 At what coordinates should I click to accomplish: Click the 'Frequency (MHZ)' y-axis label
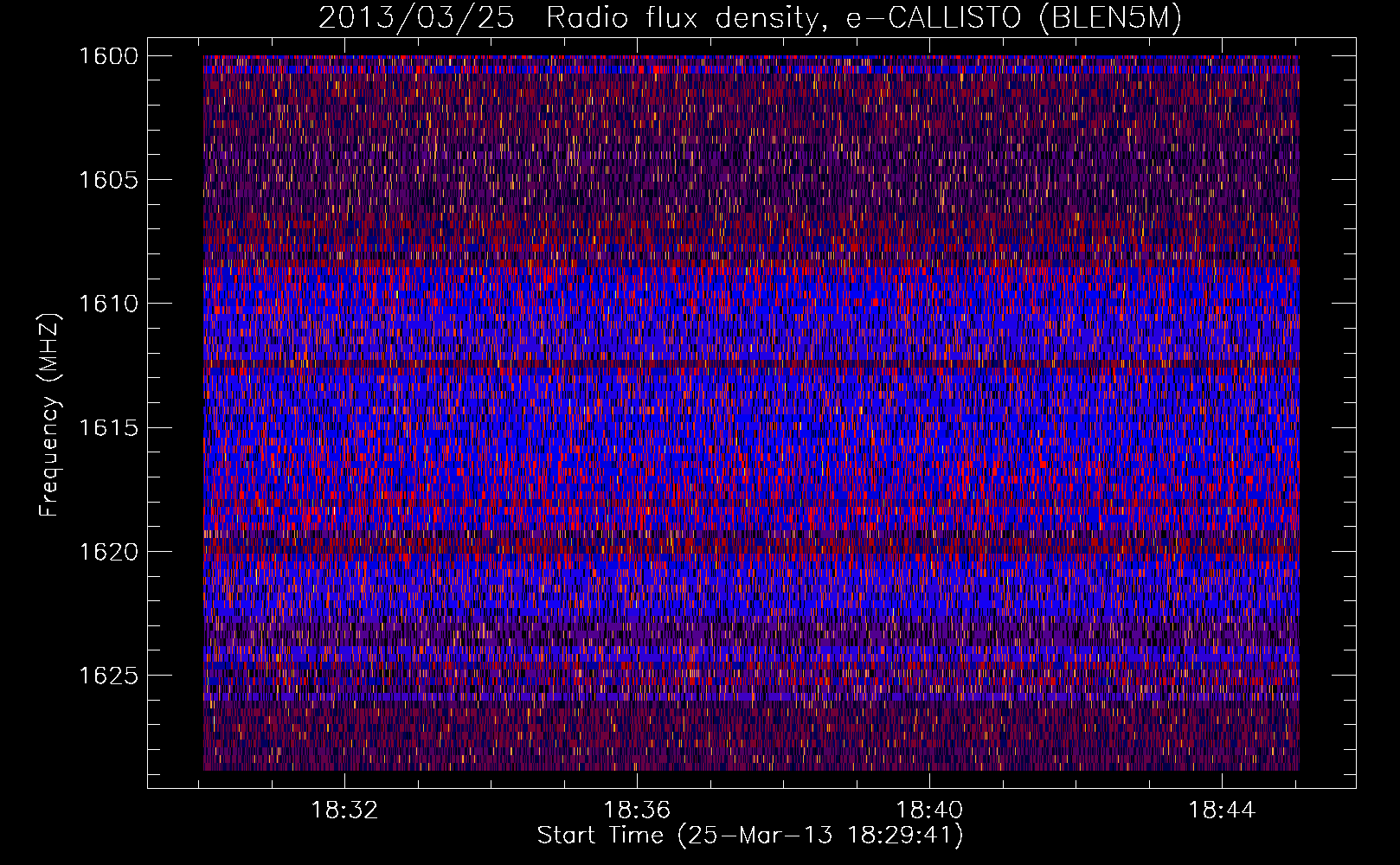[50, 415]
